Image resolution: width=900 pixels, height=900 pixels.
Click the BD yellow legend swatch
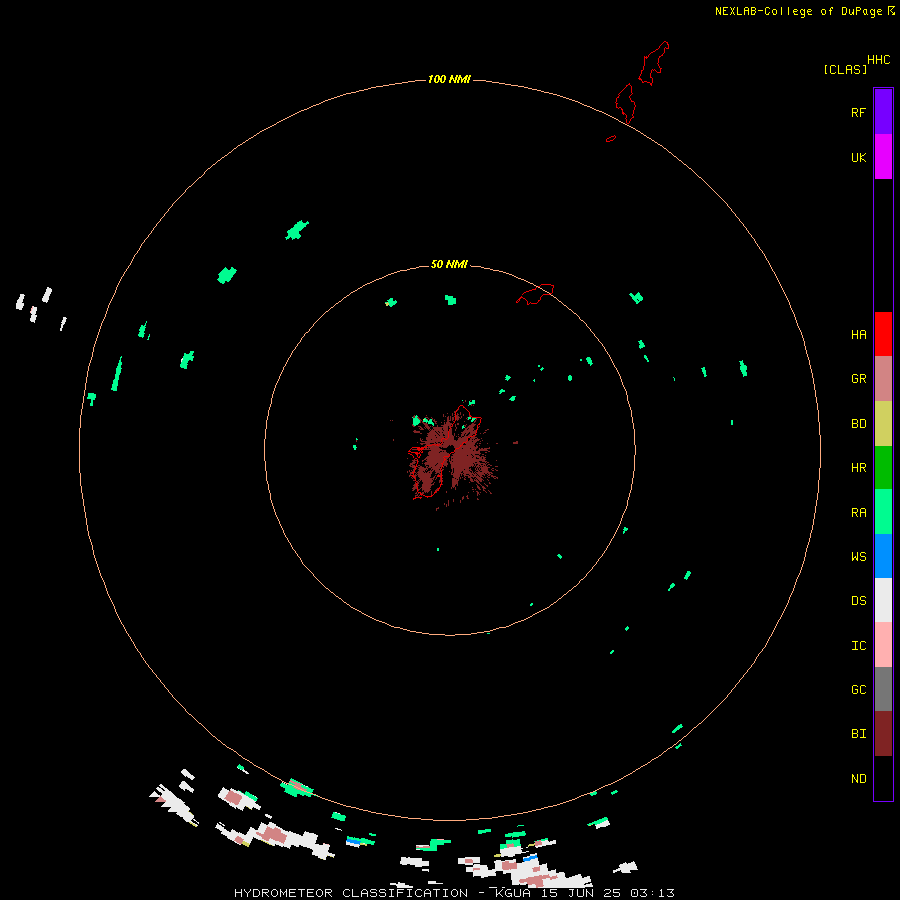click(x=883, y=424)
